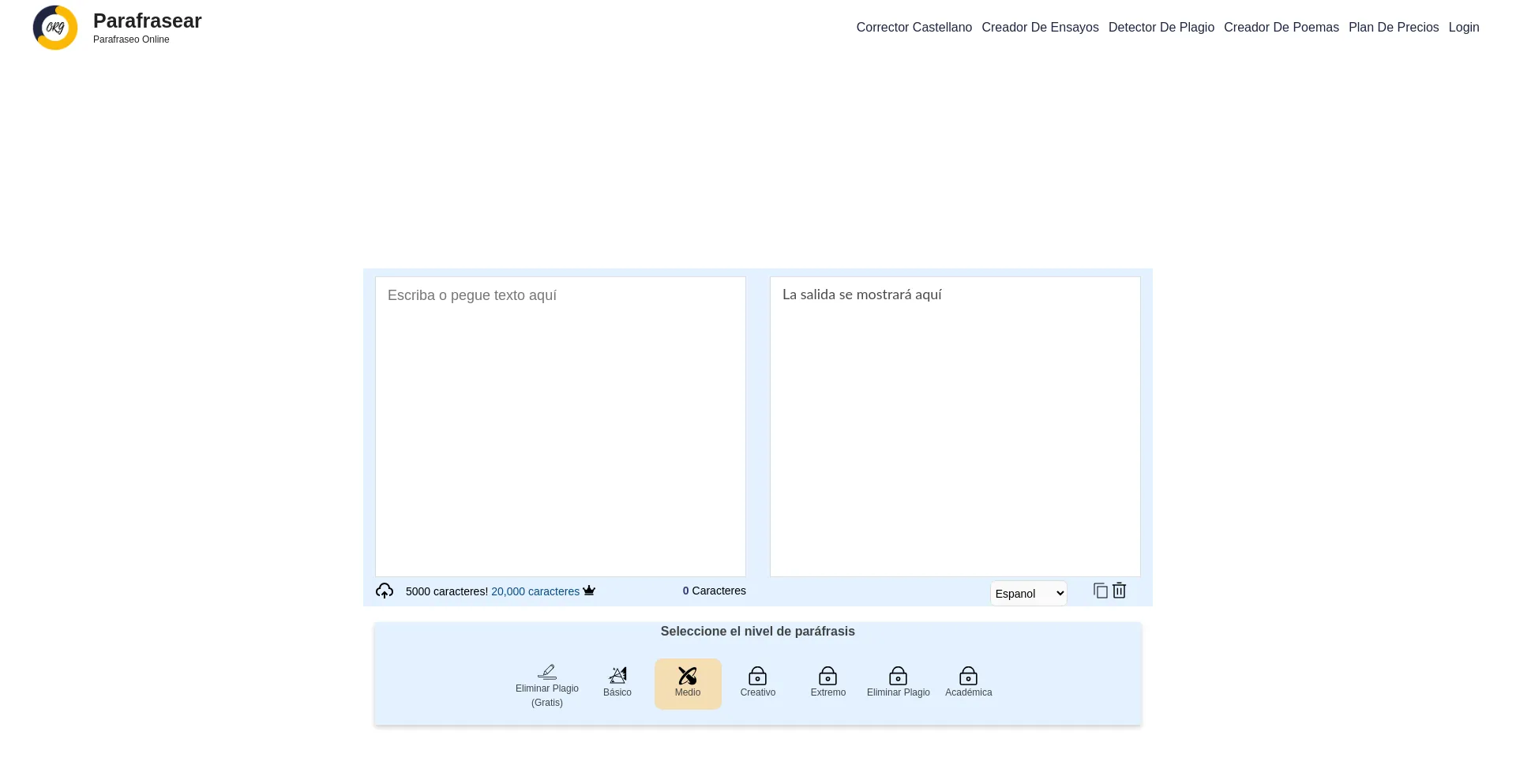Choose the locked Extremo level
1516x784 pixels.
pos(828,684)
